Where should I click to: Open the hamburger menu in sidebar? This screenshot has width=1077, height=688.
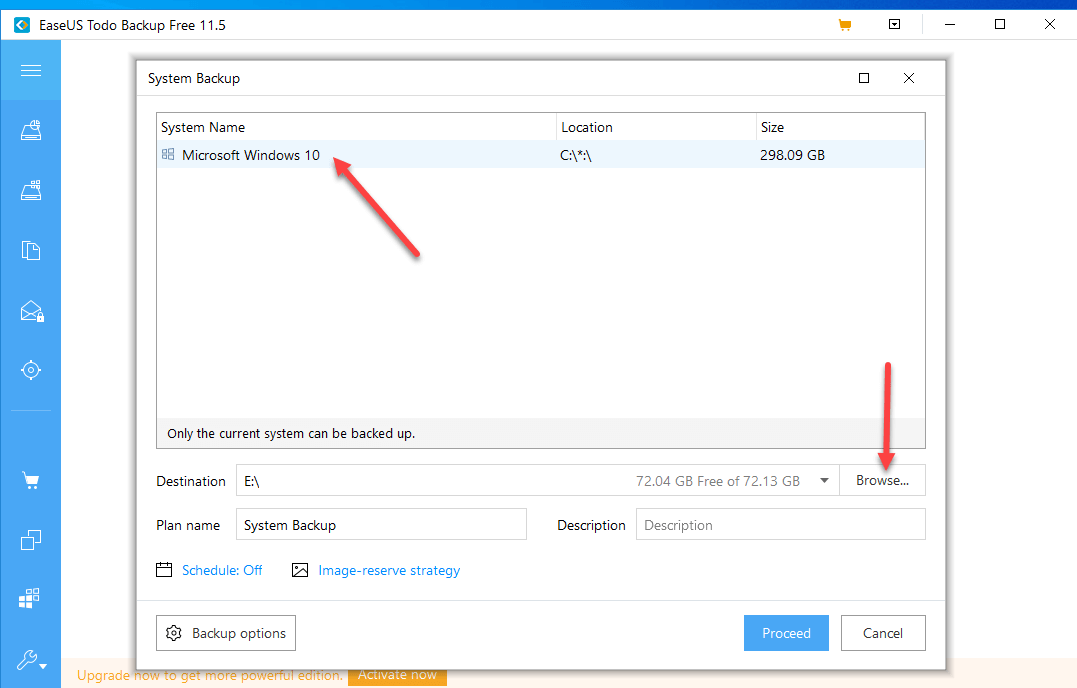pyautogui.click(x=31, y=70)
